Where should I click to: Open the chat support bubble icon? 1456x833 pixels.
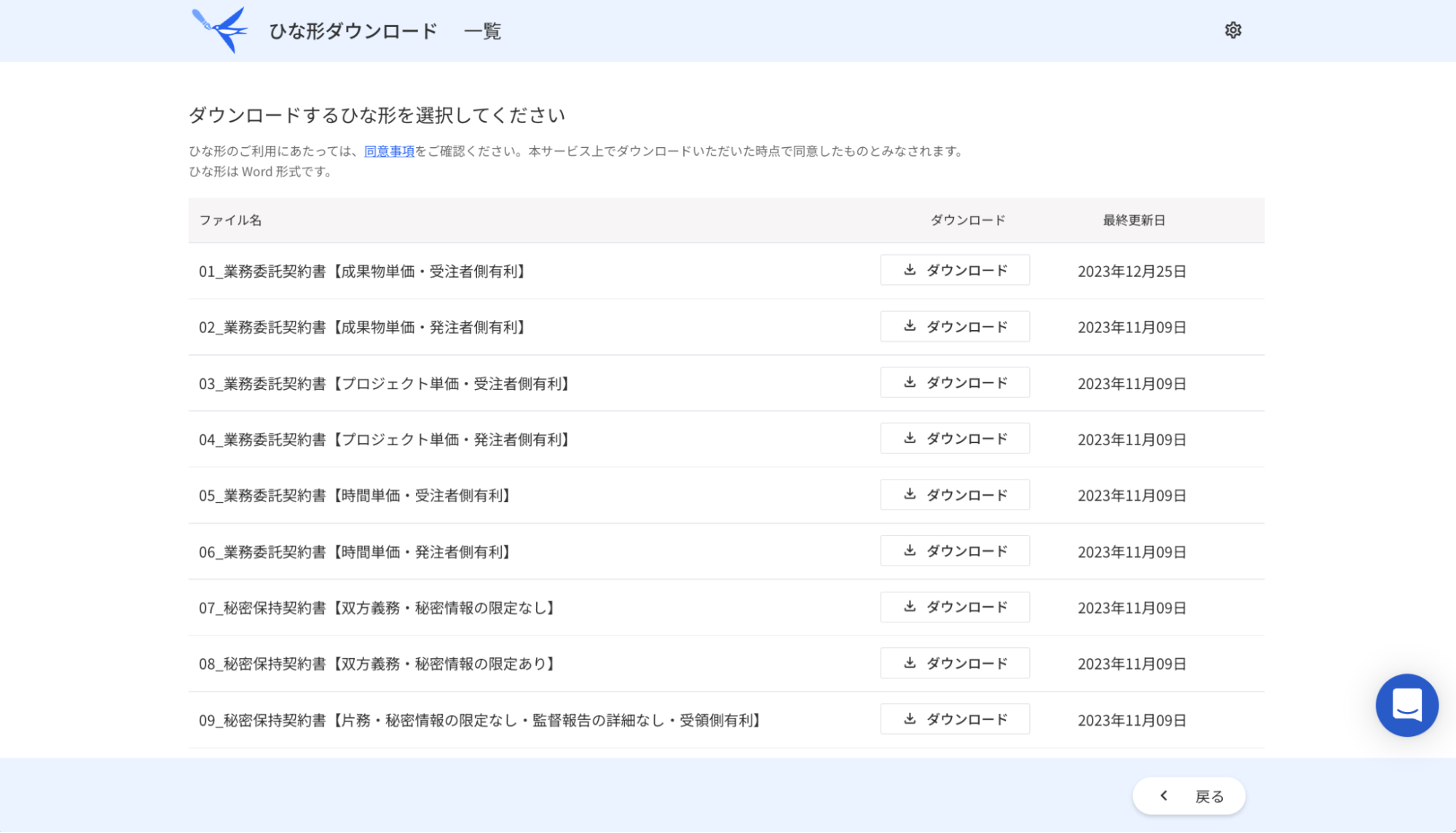click(x=1406, y=705)
